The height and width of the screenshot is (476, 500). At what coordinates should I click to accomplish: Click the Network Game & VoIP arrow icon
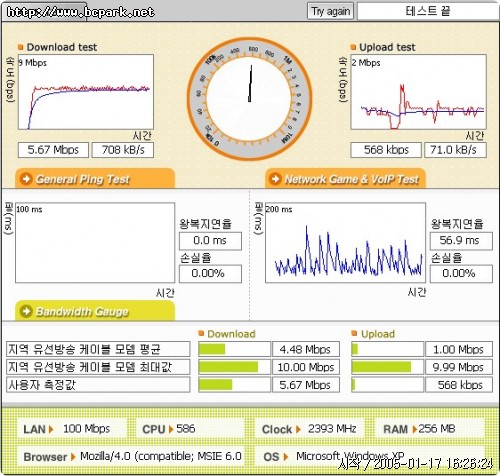tap(275, 179)
